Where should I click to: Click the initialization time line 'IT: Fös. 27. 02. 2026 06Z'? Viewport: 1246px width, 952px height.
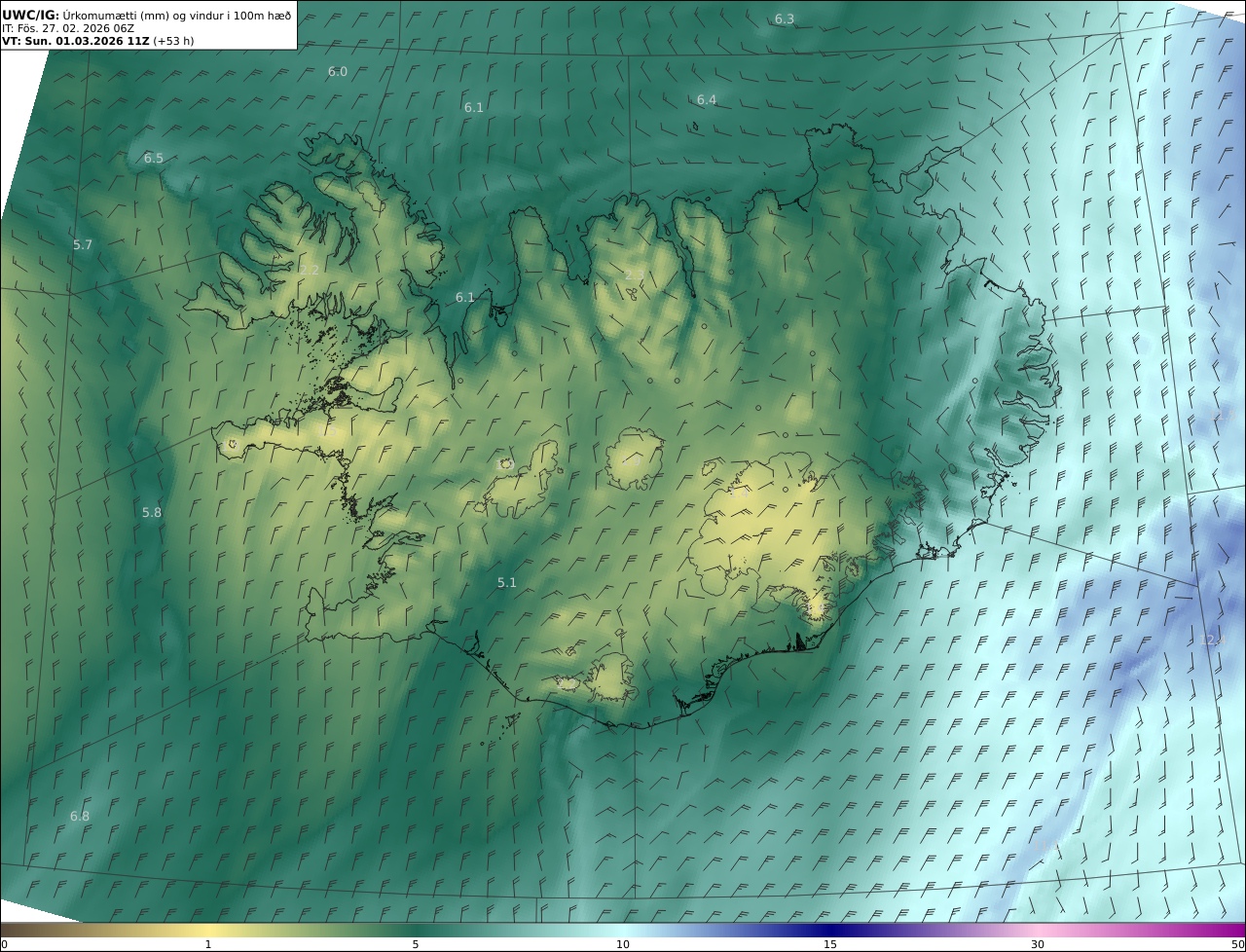(68, 28)
